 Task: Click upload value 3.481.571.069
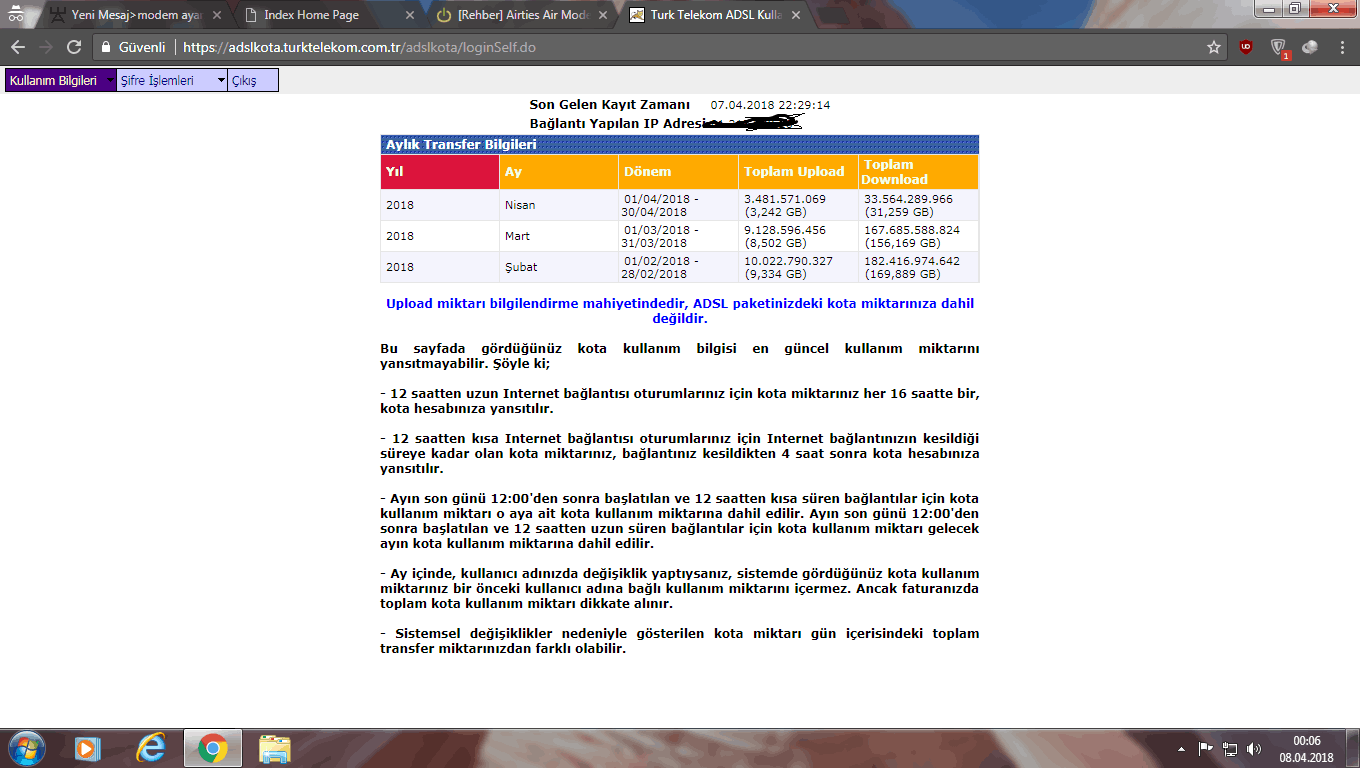pyautogui.click(x=785, y=199)
